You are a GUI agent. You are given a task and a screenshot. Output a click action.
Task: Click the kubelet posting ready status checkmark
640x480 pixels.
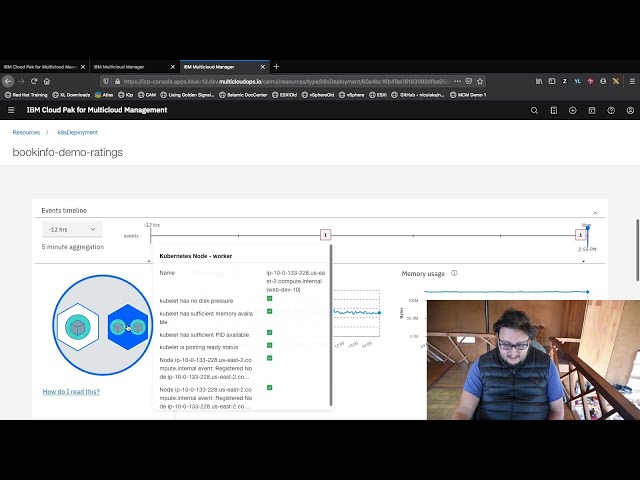[x=269, y=345]
